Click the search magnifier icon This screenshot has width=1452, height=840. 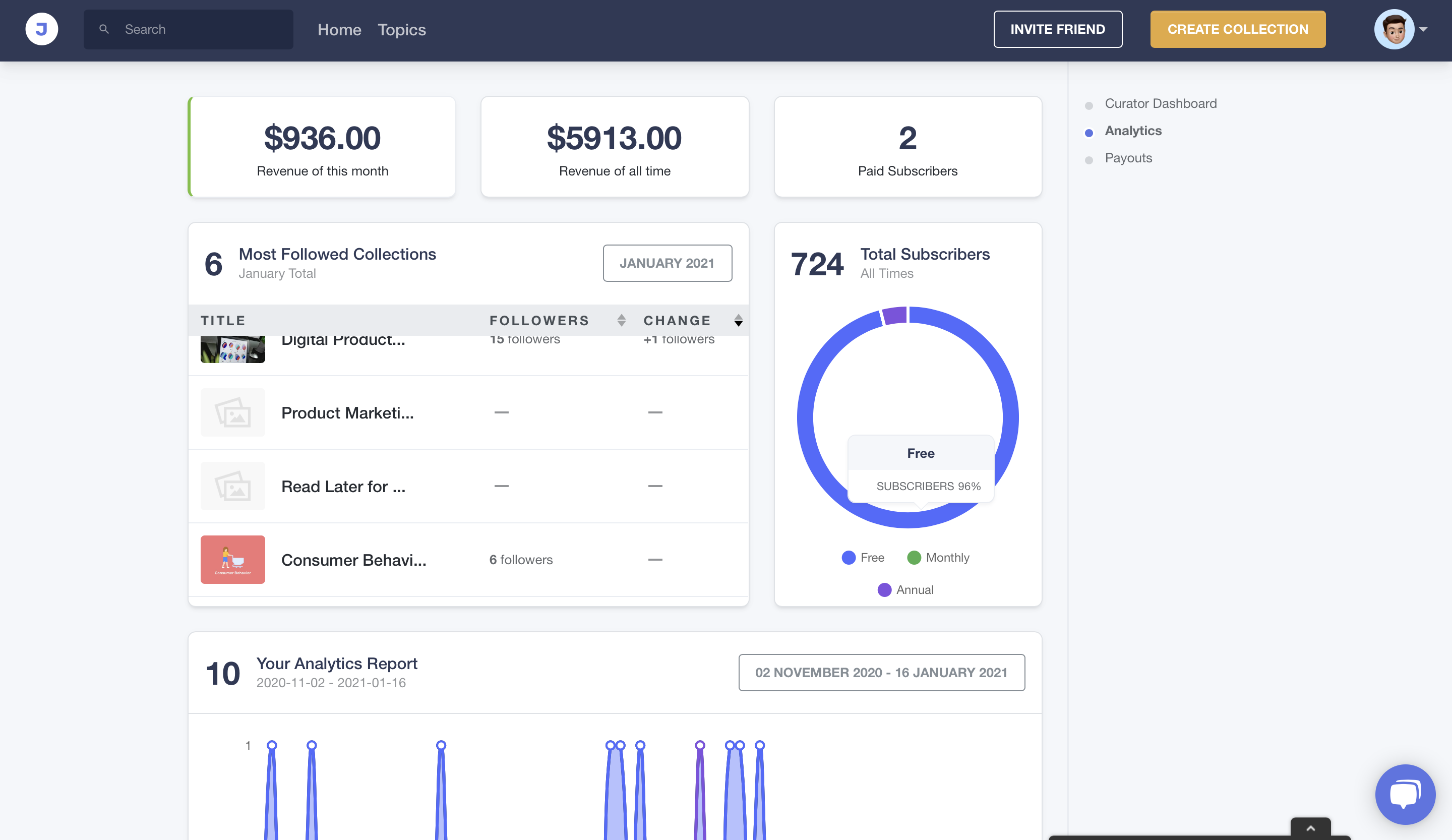(104, 29)
